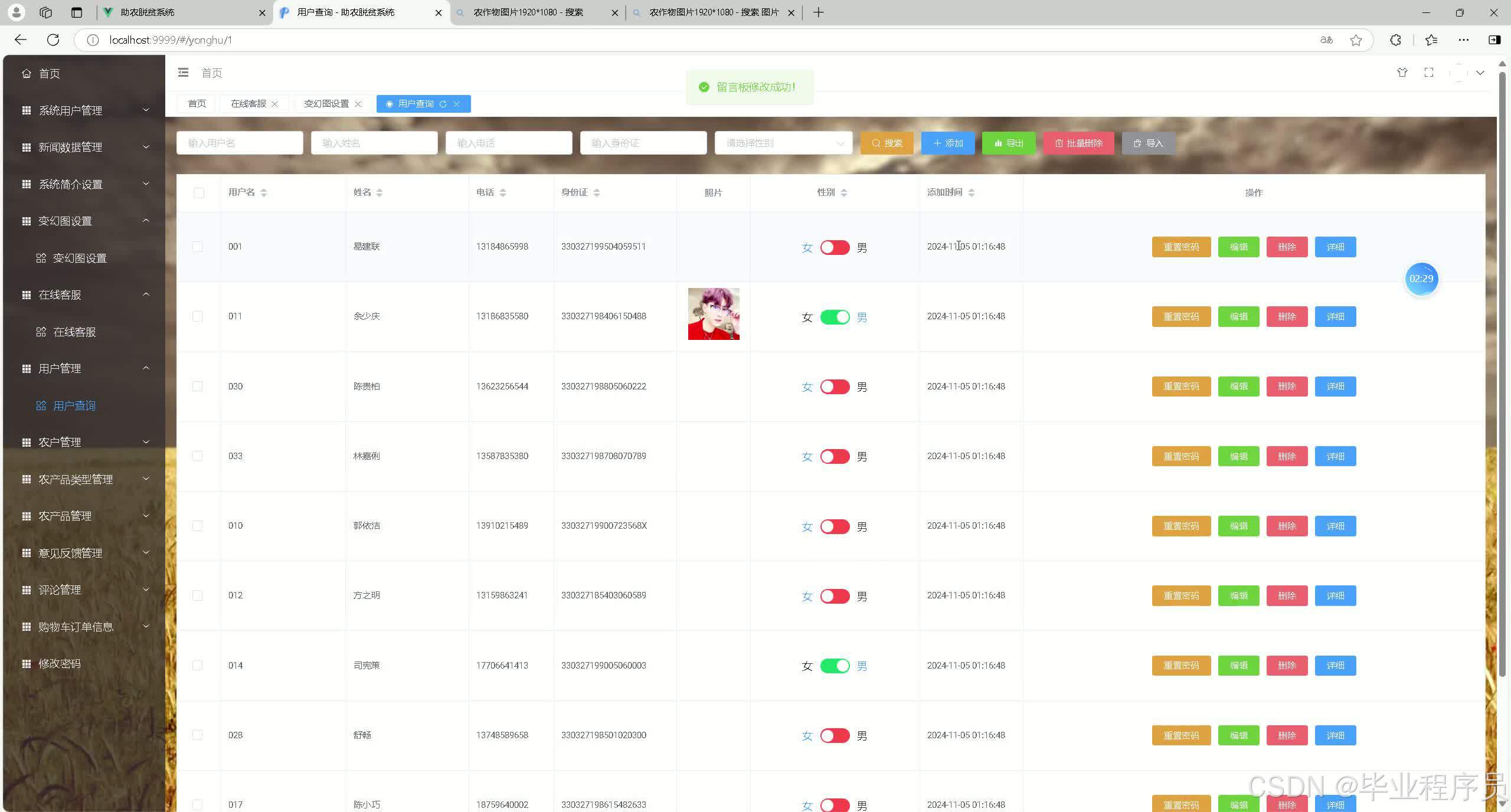Click 重置密码 for user 陈贵柏
The height and width of the screenshot is (812, 1511).
point(1181,387)
